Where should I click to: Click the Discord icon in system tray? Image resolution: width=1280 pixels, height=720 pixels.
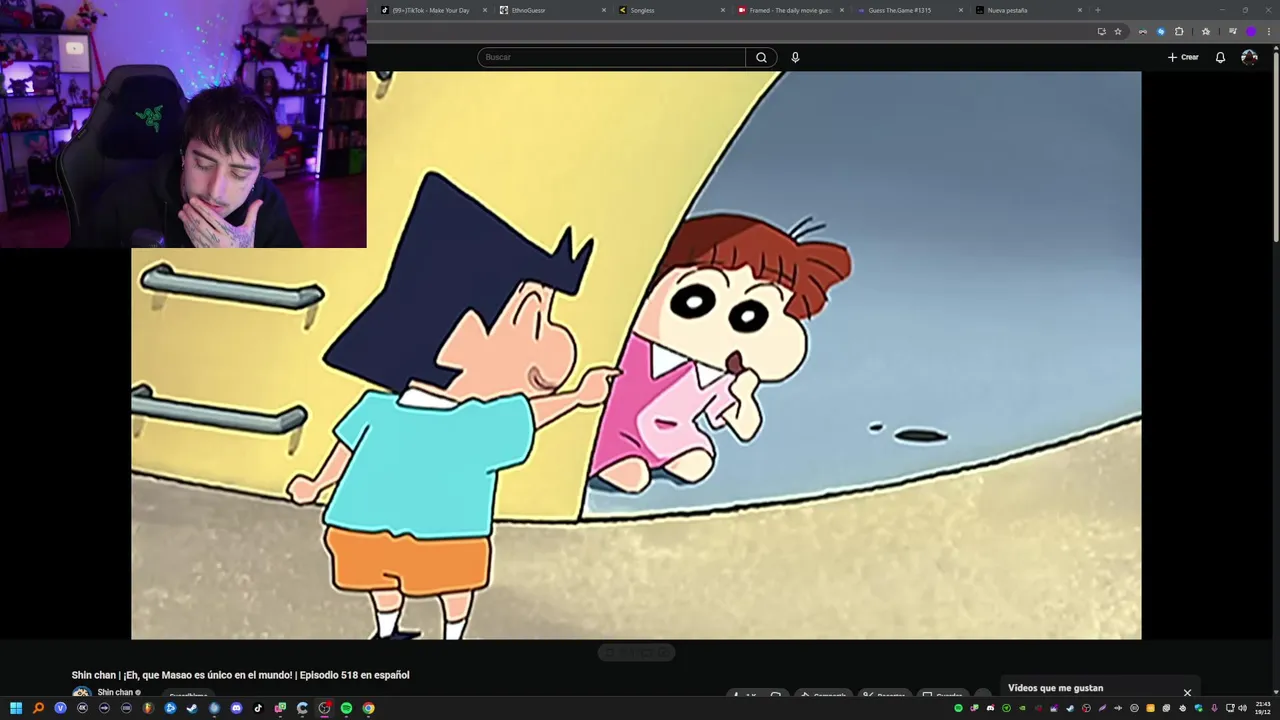(x=990, y=708)
